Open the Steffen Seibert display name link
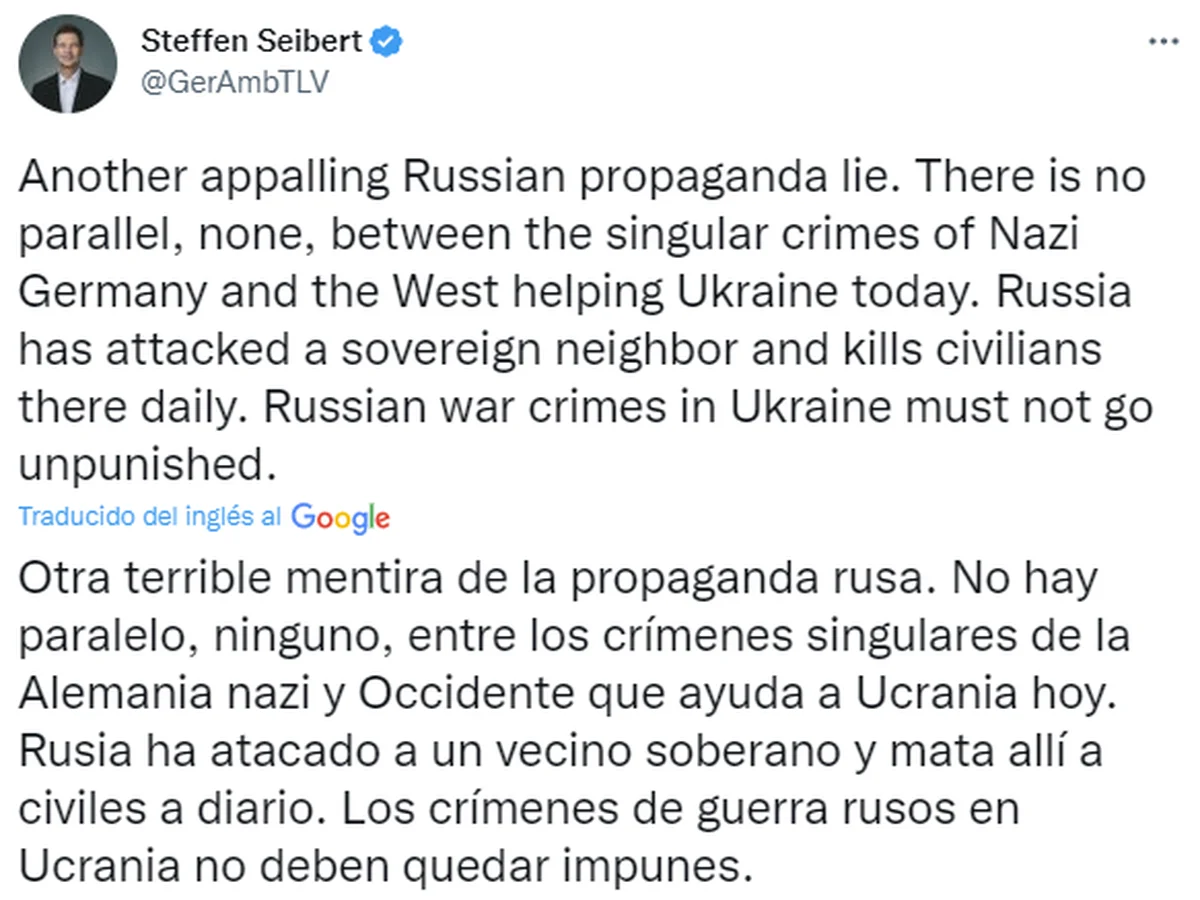This screenshot has height=900, width=1200. (254, 41)
